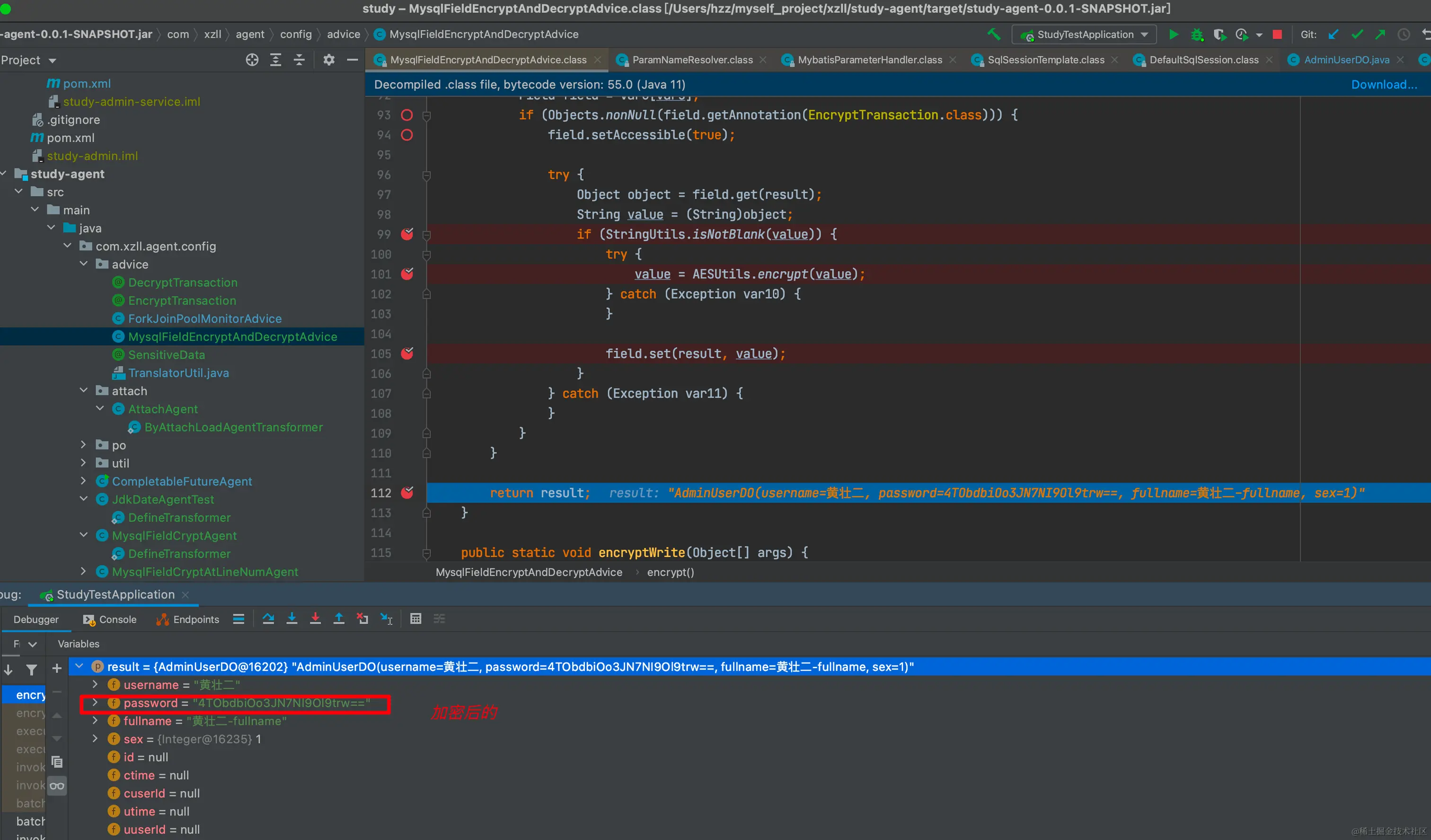Hide the Project panel
The image size is (1431, 840).
click(352, 60)
